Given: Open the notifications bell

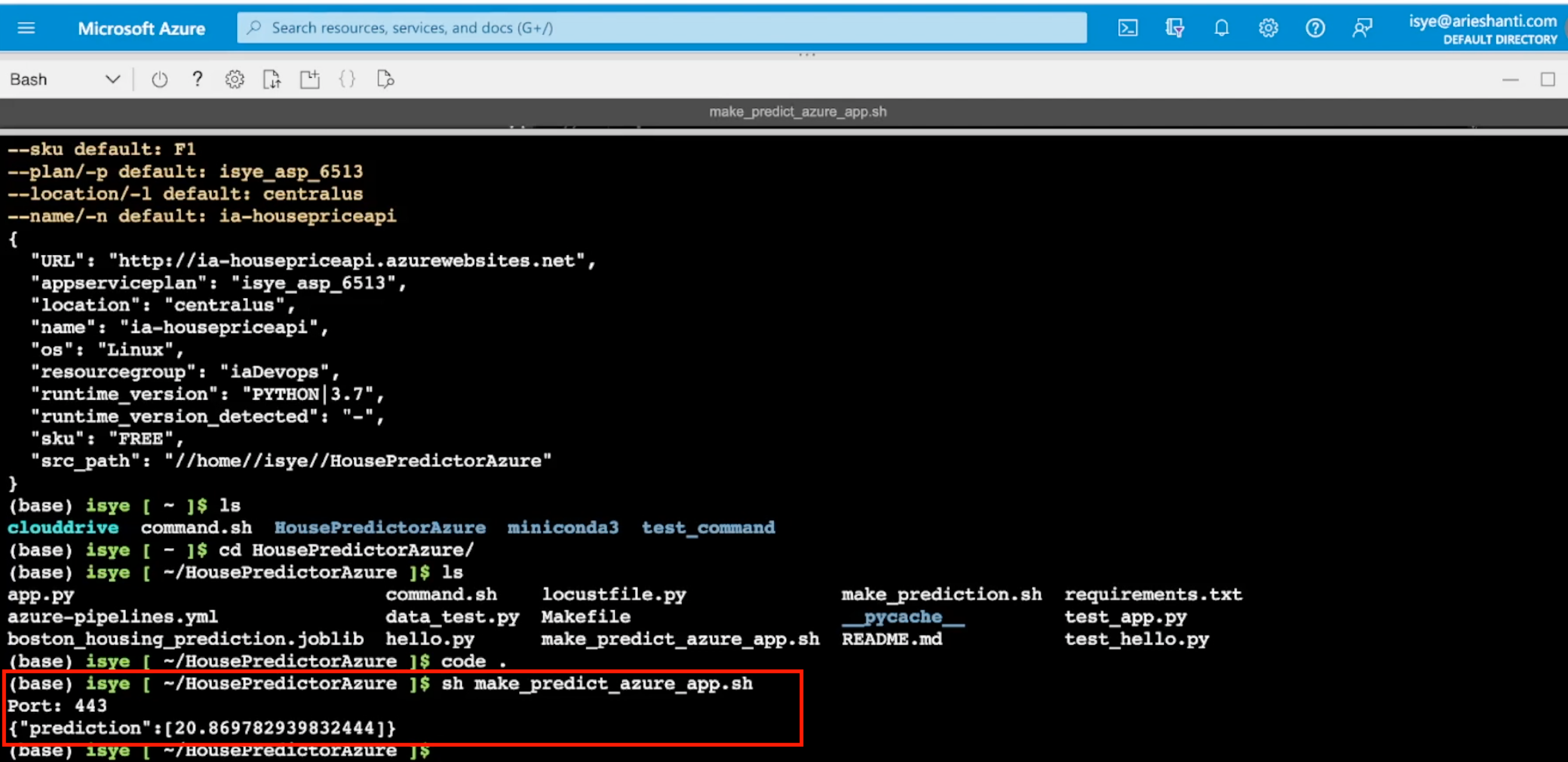Looking at the screenshot, I should pos(1222,27).
